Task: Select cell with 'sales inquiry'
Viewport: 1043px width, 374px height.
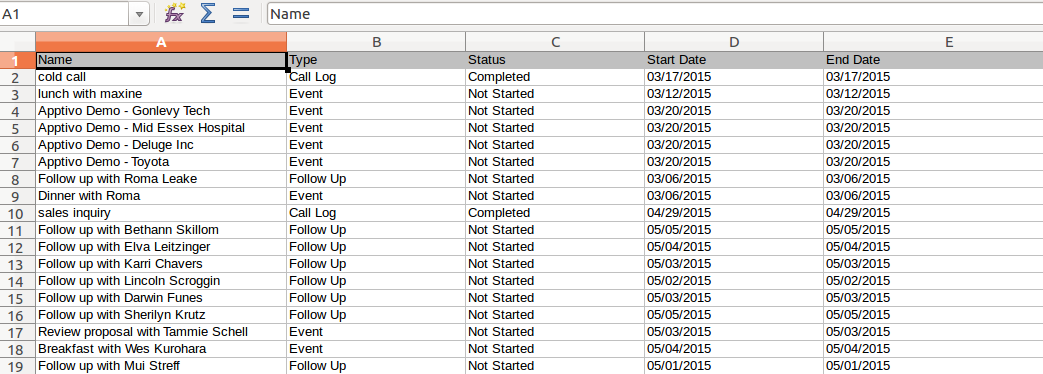Action: tap(161, 213)
